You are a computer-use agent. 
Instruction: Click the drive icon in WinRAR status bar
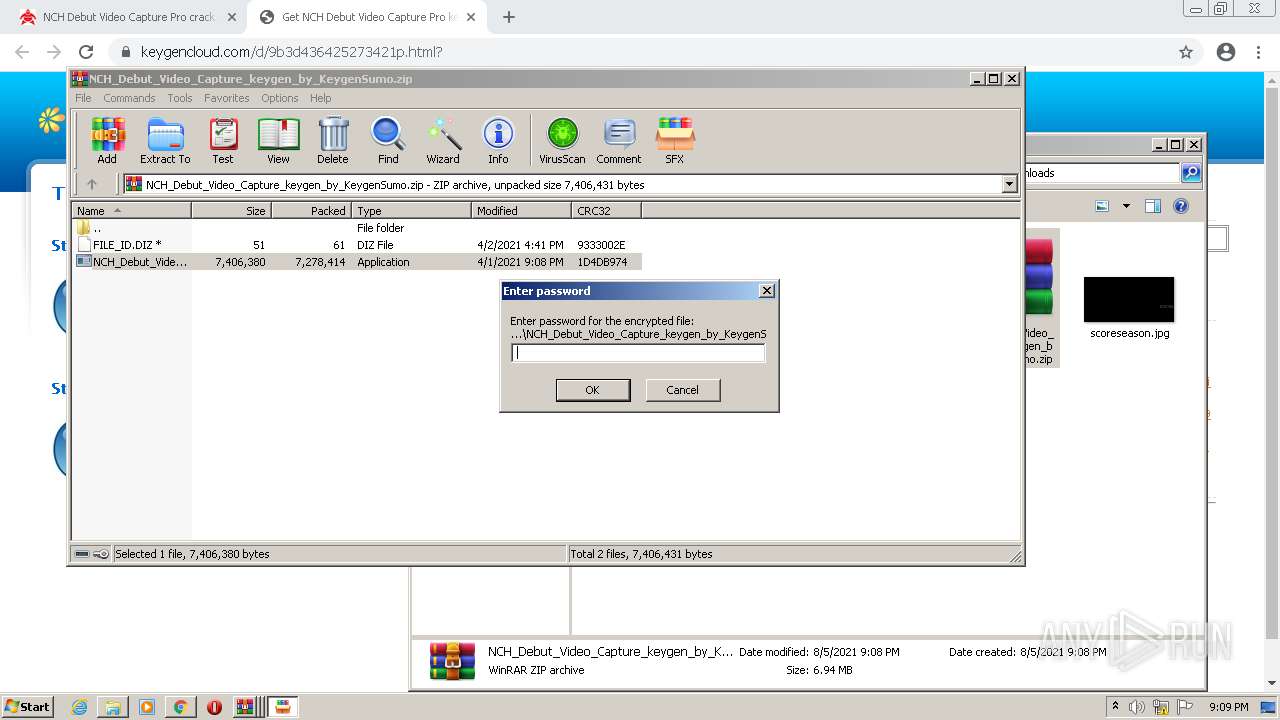pos(82,554)
